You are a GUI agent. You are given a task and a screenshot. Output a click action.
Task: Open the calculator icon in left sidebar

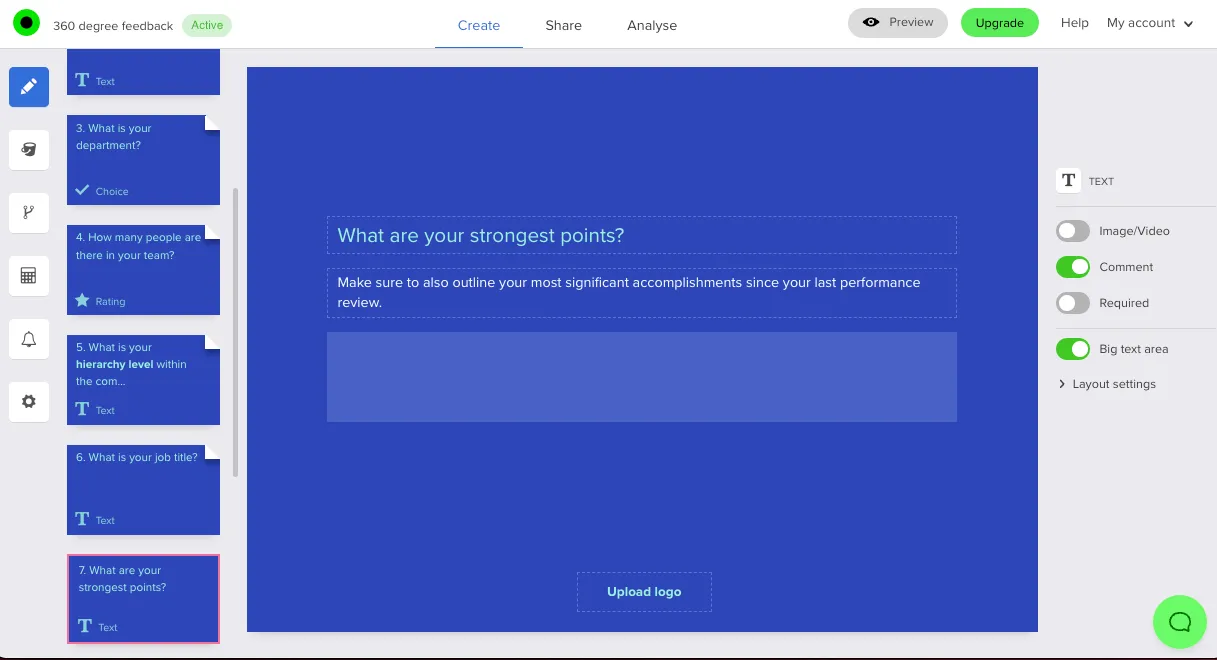point(29,276)
